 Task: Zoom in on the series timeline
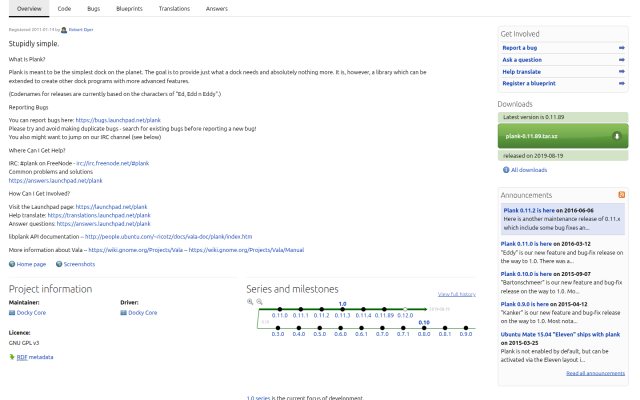point(250,302)
